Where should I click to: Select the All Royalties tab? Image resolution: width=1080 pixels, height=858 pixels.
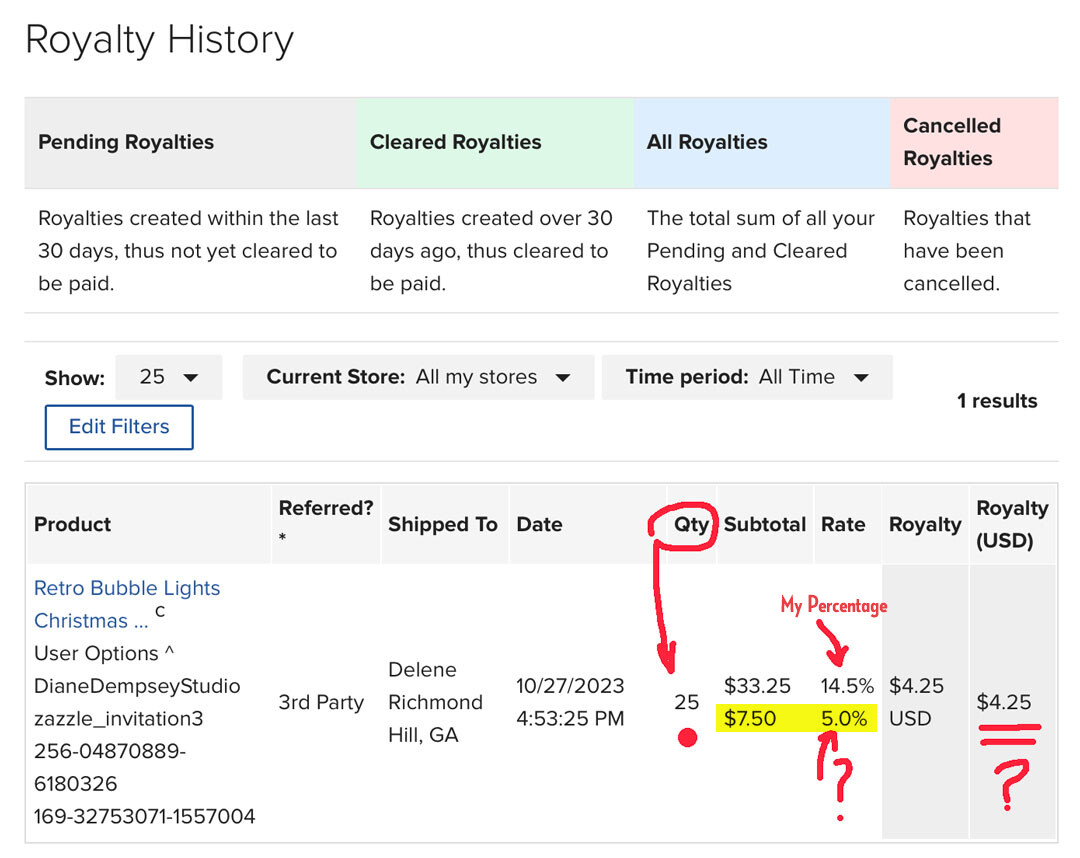762,143
